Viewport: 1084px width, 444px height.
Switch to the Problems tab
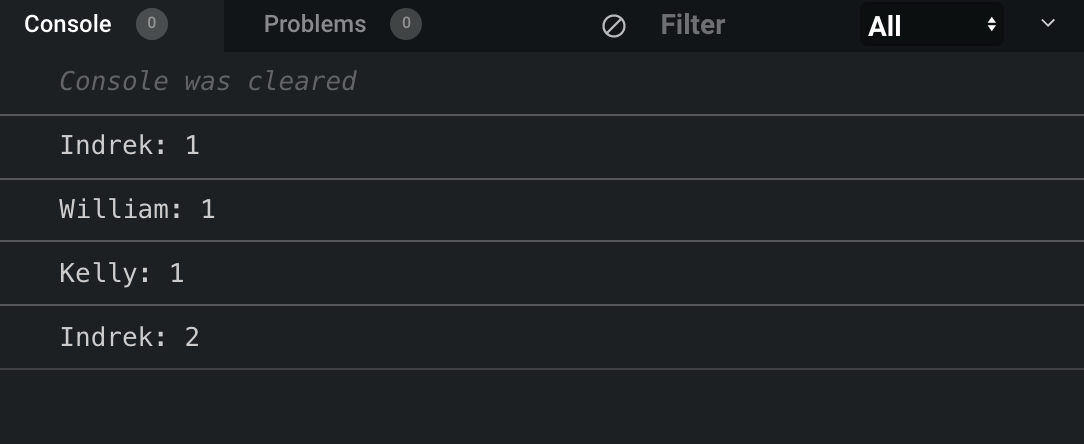[x=315, y=25]
